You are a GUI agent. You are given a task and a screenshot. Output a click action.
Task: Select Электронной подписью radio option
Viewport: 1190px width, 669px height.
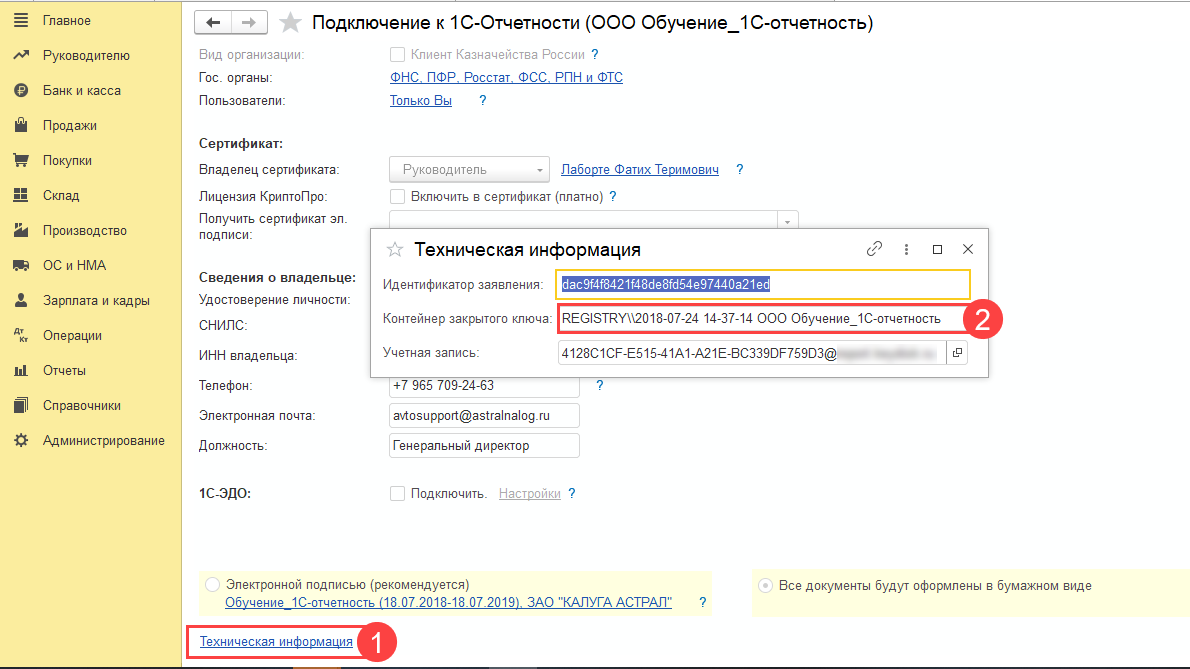coord(212,584)
